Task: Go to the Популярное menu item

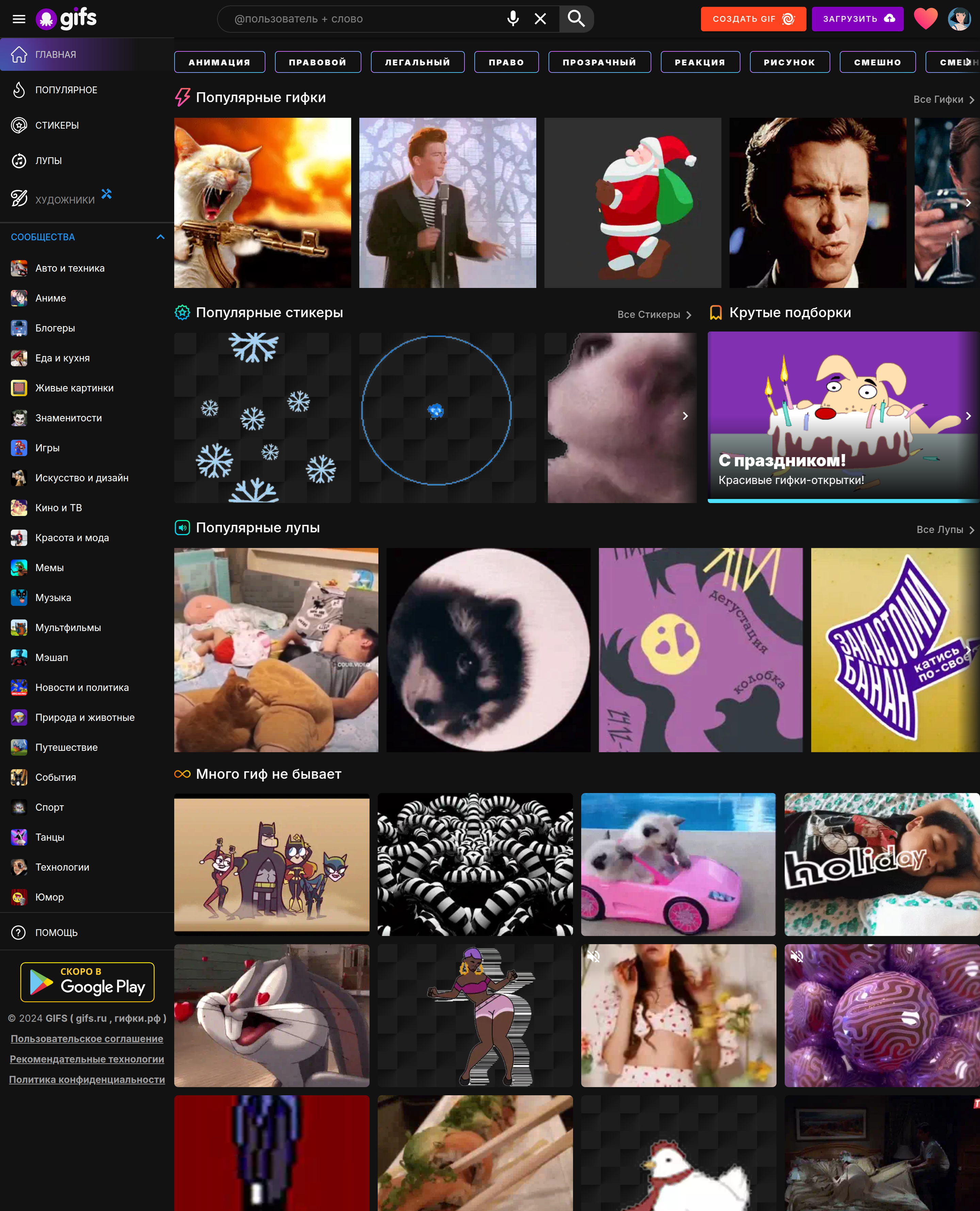Action: pos(66,90)
